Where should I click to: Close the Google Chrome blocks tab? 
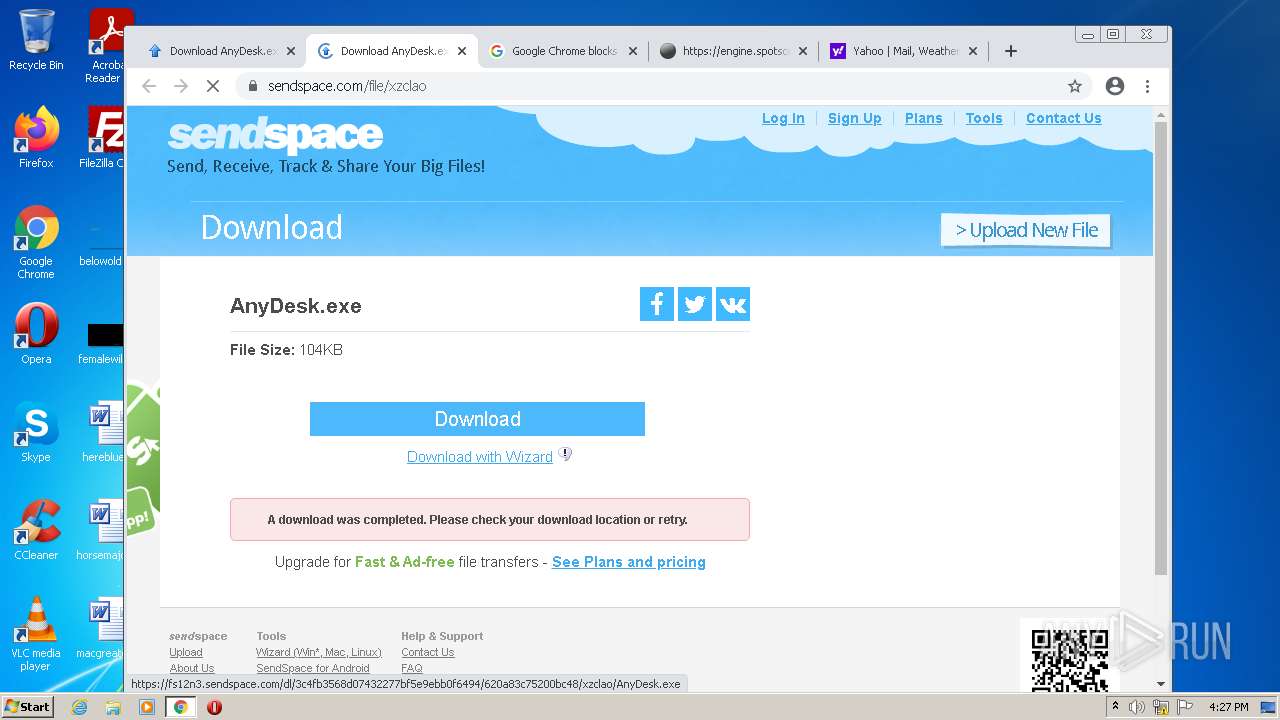coord(632,51)
